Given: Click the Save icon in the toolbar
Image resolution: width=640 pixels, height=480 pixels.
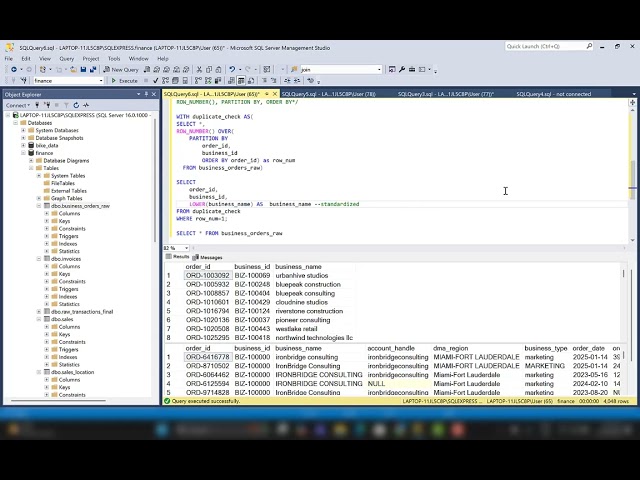Looking at the screenshot, I should coord(83,69).
